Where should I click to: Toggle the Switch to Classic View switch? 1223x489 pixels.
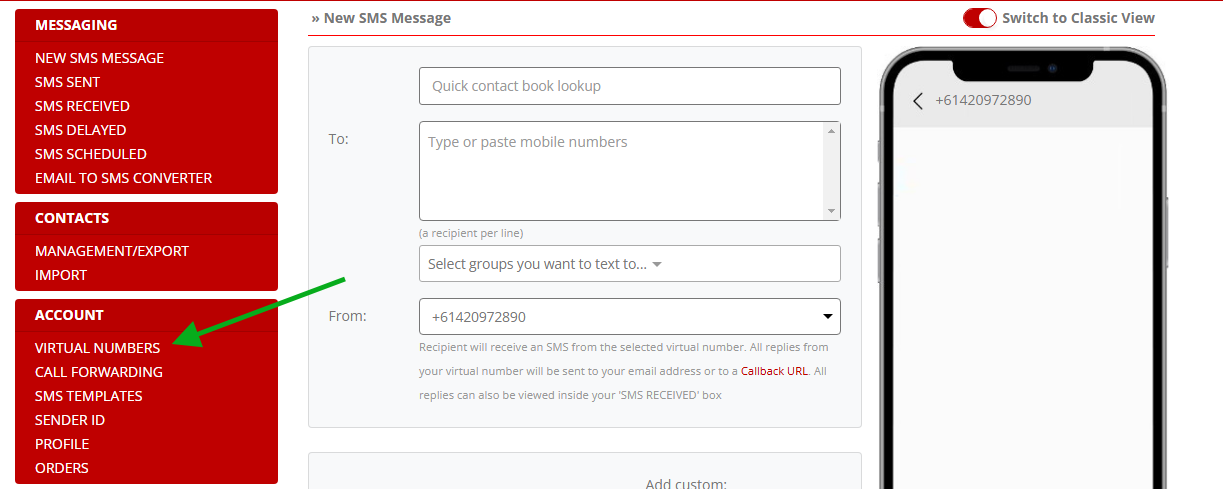[980, 18]
